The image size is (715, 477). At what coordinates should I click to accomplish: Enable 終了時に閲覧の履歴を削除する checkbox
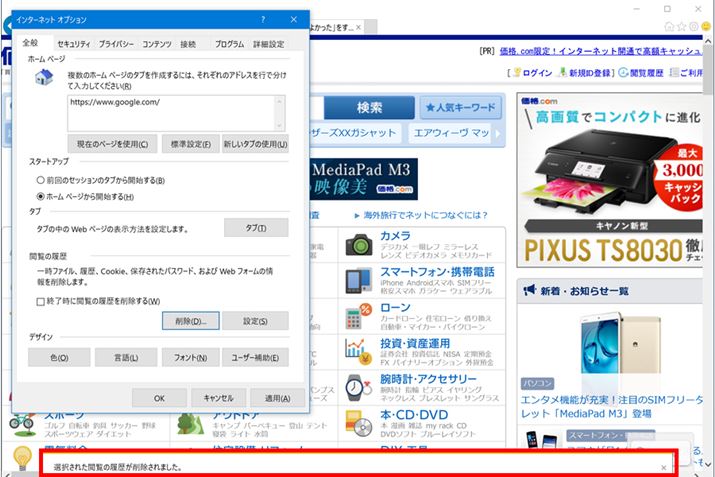40,301
